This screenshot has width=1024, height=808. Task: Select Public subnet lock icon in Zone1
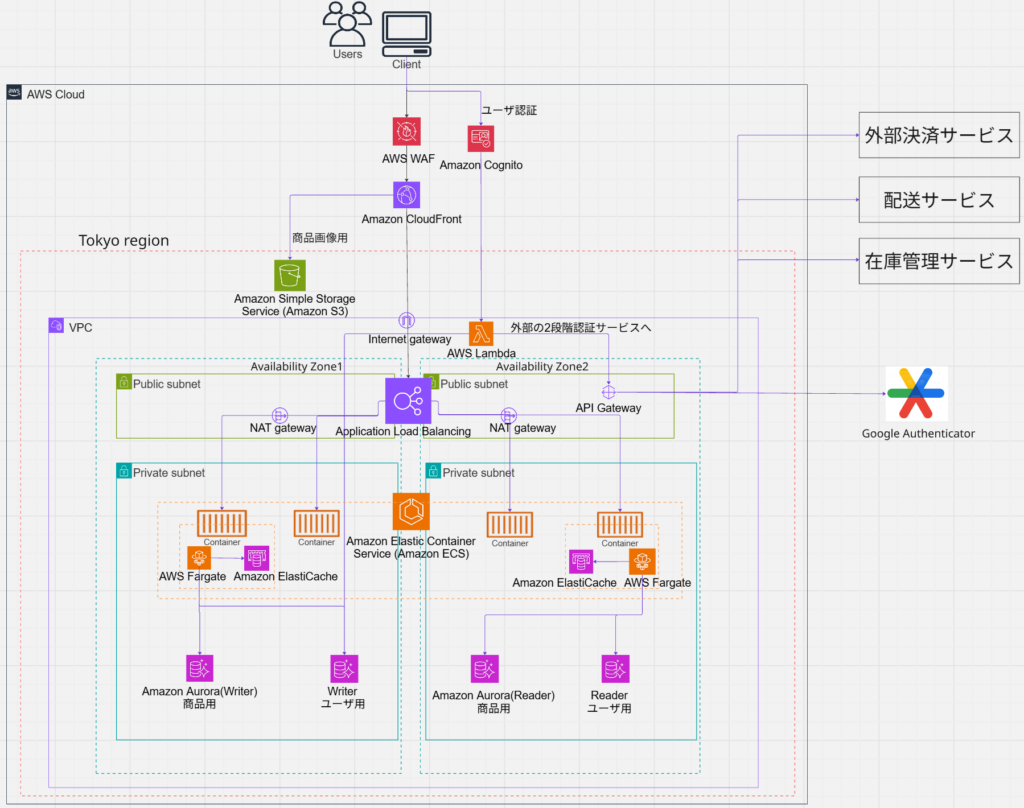pos(124,381)
